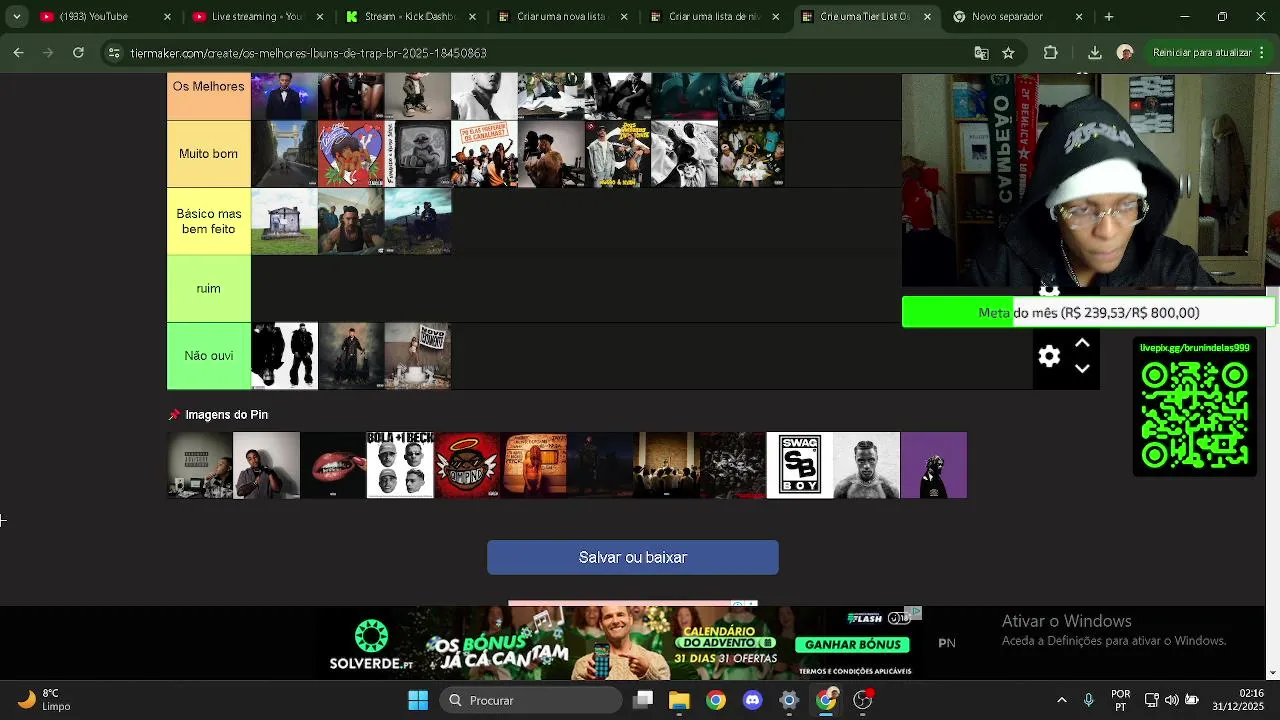Image resolution: width=1280 pixels, height=720 pixels.
Task: Select the Bola +1 Beck album cover
Action: [400, 465]
